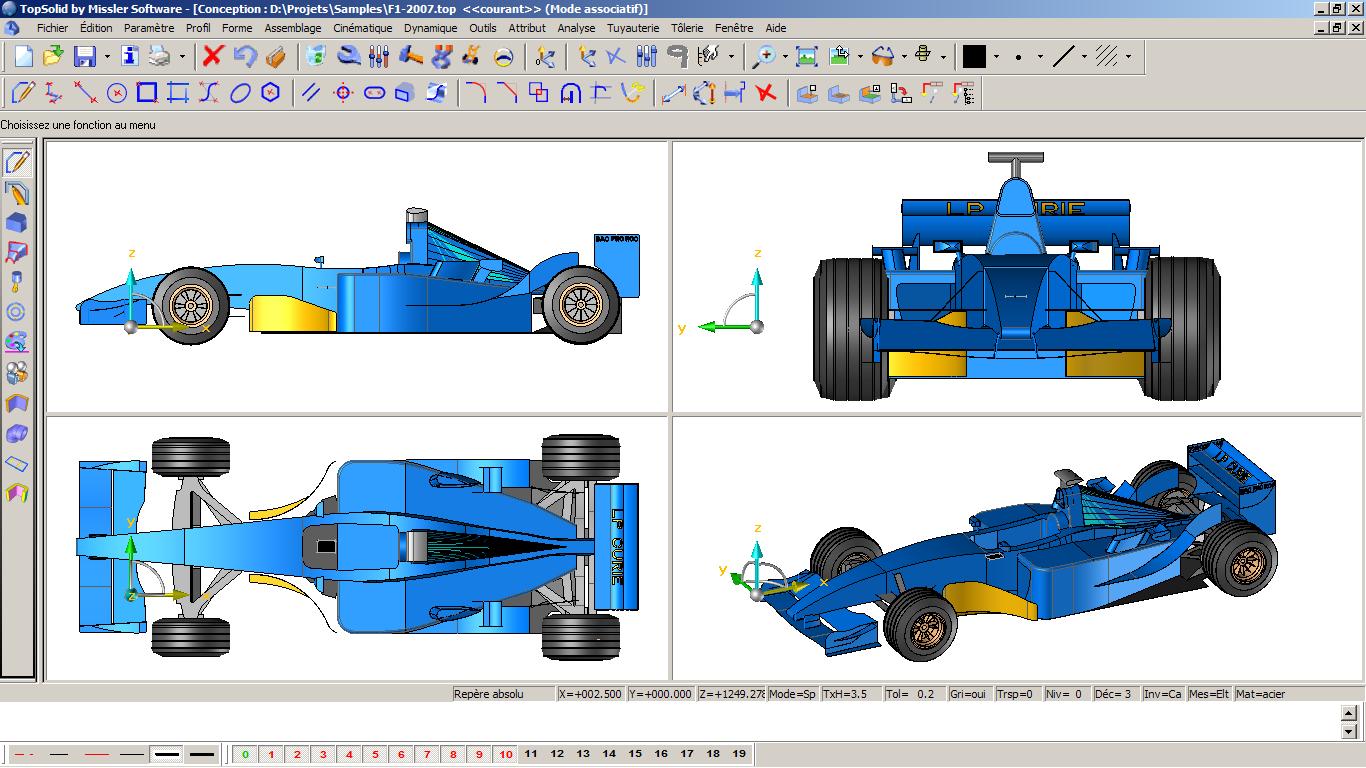Screen dimensions: 1366x768
Task: Open the Sketch context in left sidebar
Action: pos(17,162)
